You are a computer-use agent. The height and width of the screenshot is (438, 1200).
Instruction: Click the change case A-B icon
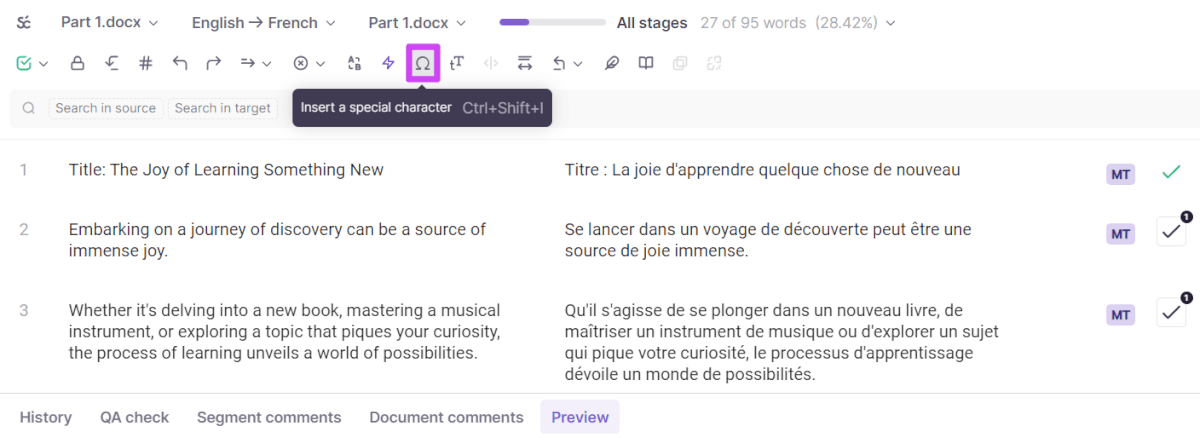354,63
